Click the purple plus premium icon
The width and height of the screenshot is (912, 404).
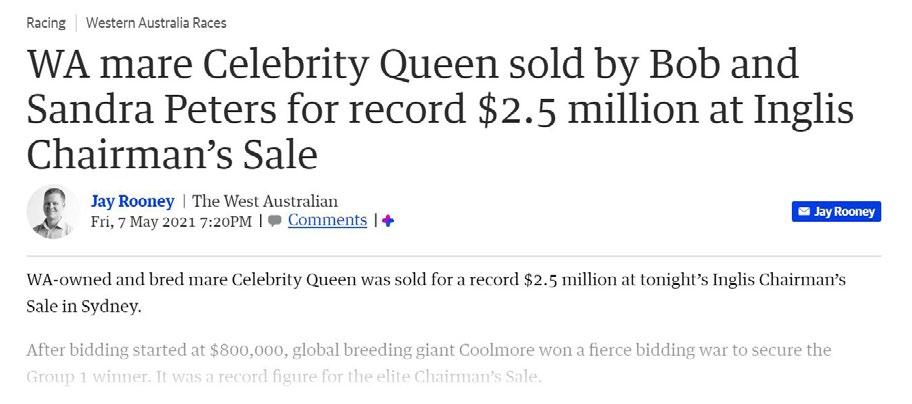click(388, 221)
